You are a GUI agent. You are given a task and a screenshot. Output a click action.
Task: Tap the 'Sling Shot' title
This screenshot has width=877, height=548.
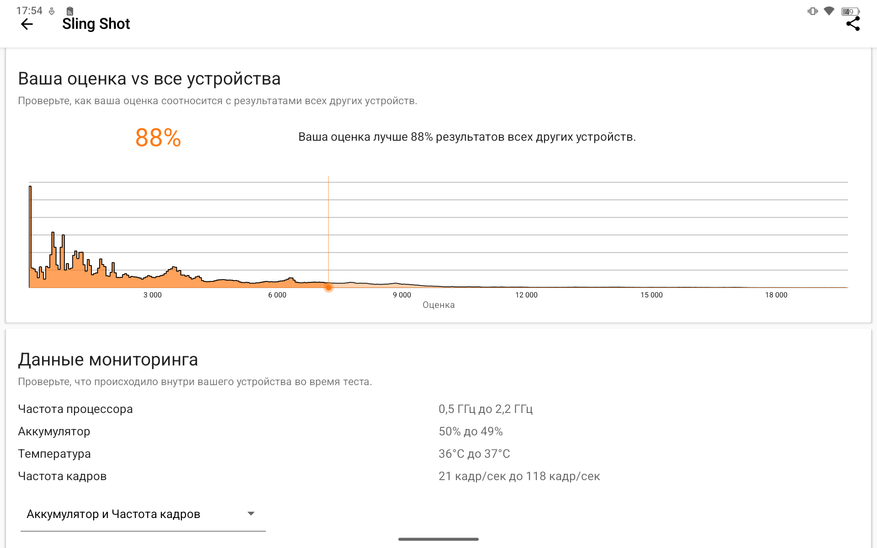[96, 24]
